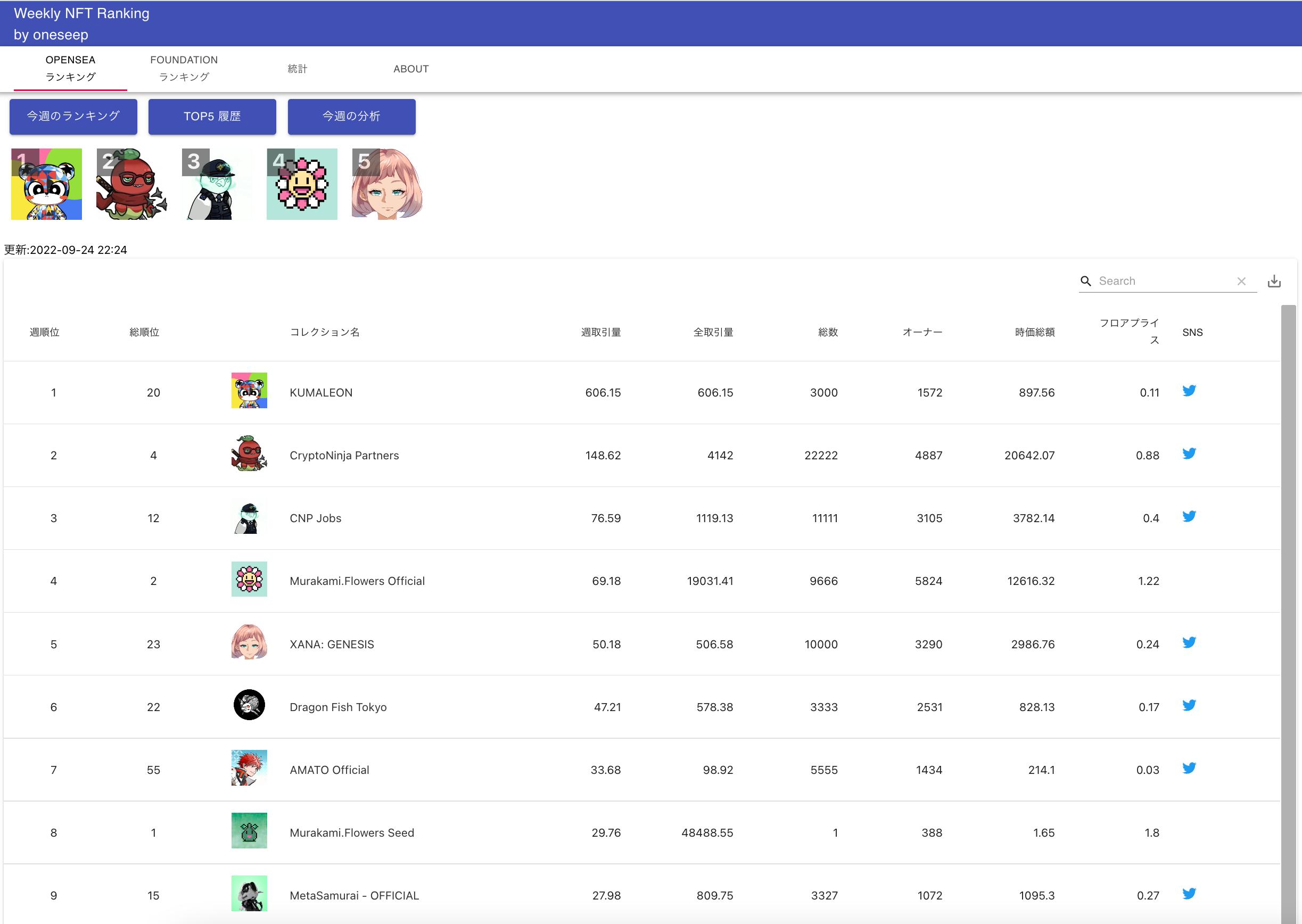Image resolution: width=1302 pixels, height=924 pixels.
Task: Sort by コレクション名 column header
Action: pos(325,332)
